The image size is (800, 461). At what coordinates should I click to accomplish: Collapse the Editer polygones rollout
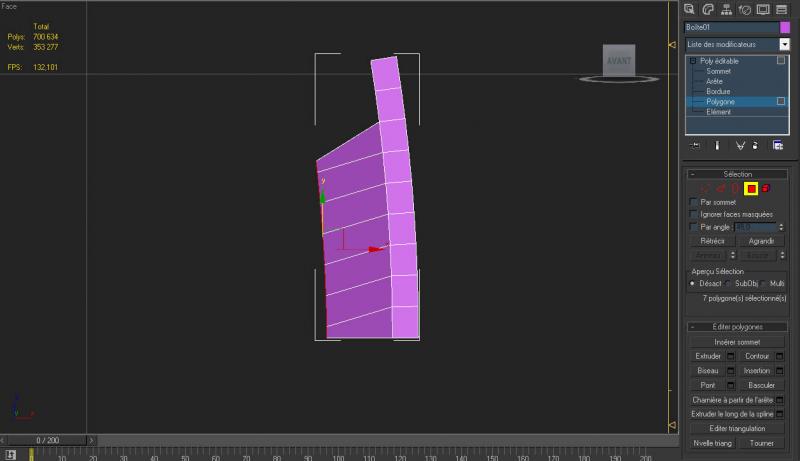[x=693, y=328]
